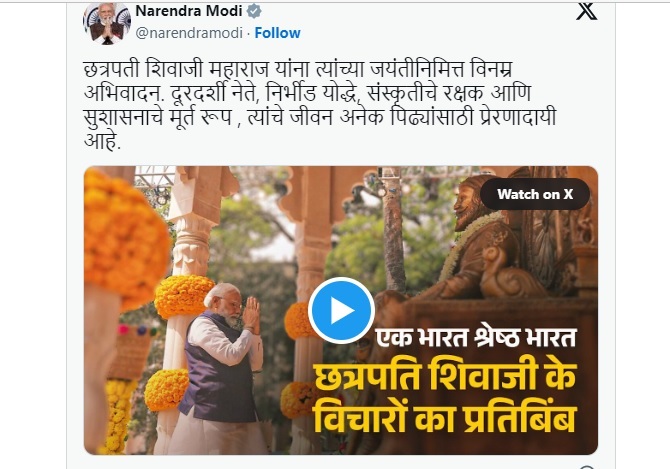Screen dimensions: 670x469
Task: Click the first line of tweet text
Action: (298, 70)
